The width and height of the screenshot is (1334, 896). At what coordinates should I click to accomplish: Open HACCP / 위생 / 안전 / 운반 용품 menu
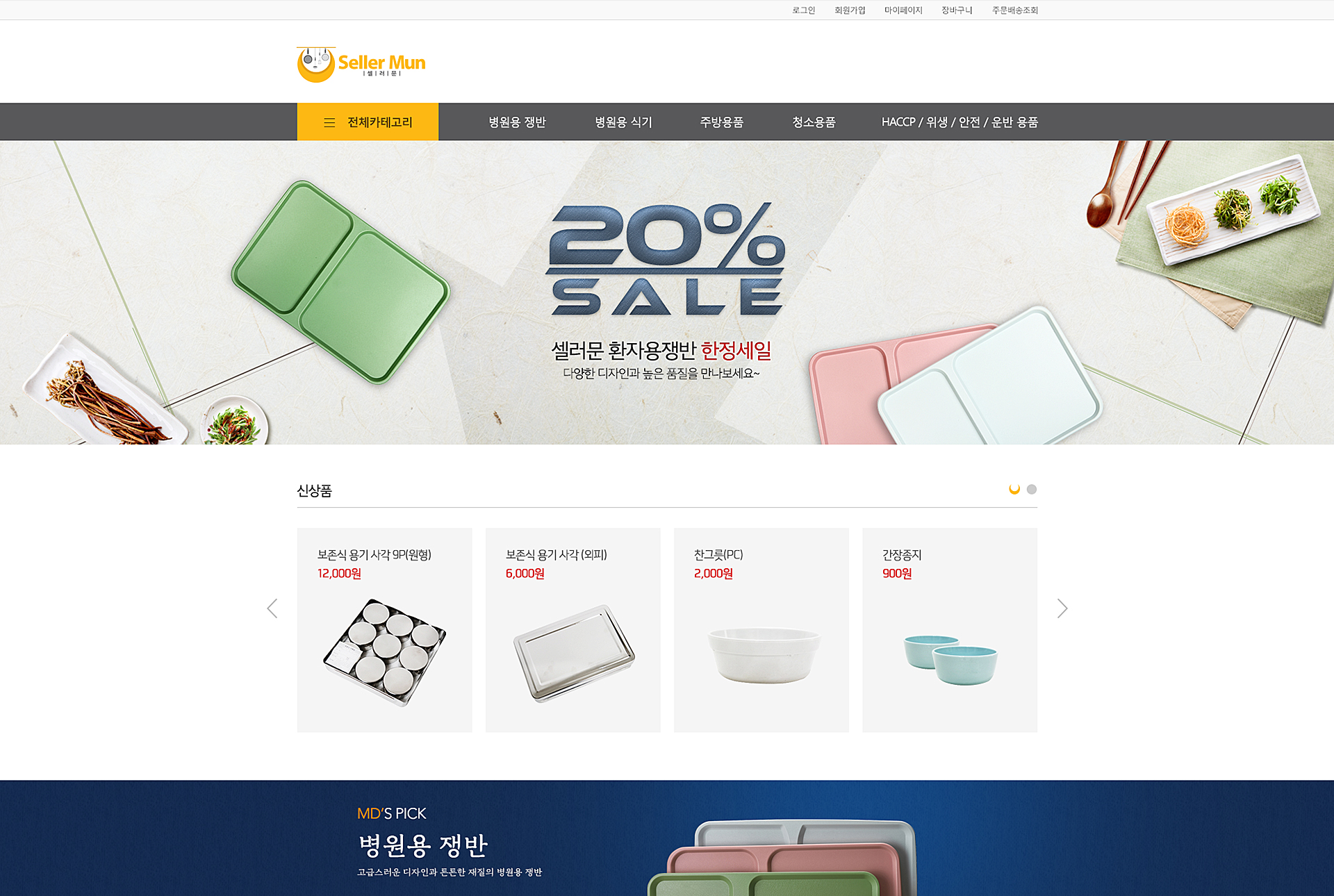(960, 122)
